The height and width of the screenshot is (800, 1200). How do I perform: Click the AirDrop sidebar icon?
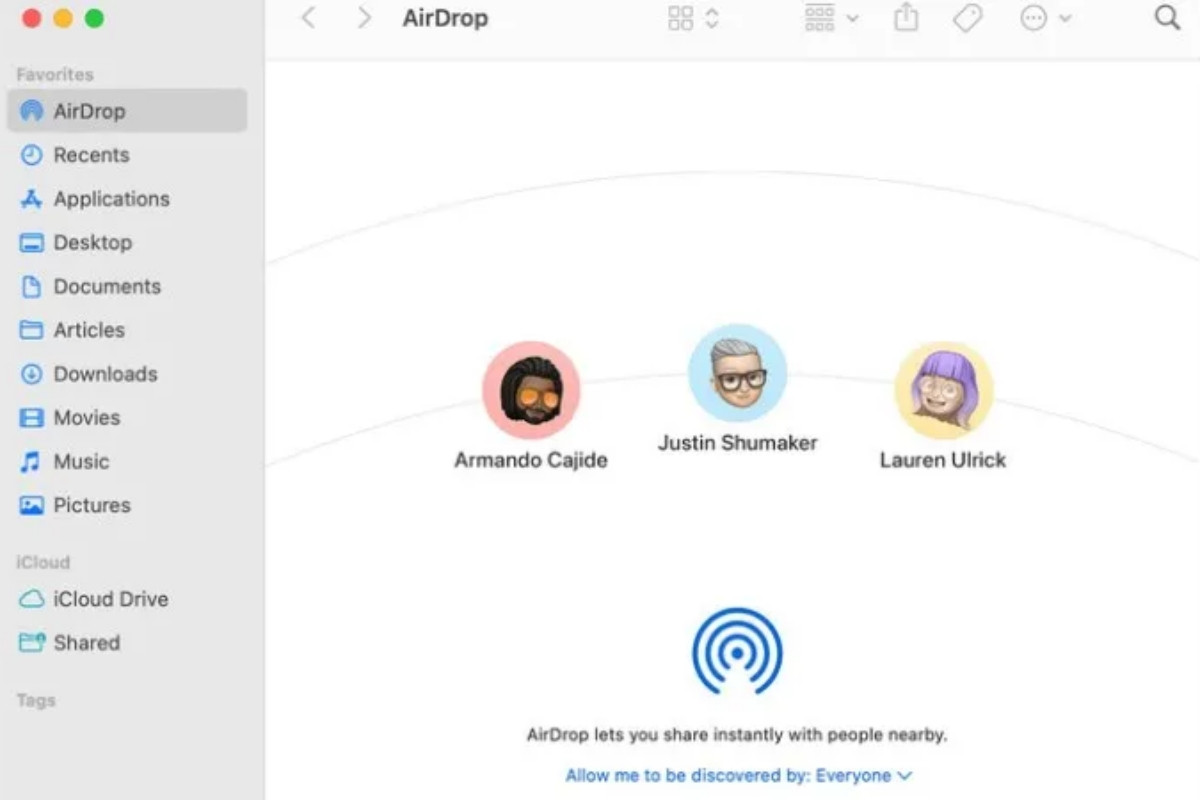pyautogui.click(x=32, y=111)
